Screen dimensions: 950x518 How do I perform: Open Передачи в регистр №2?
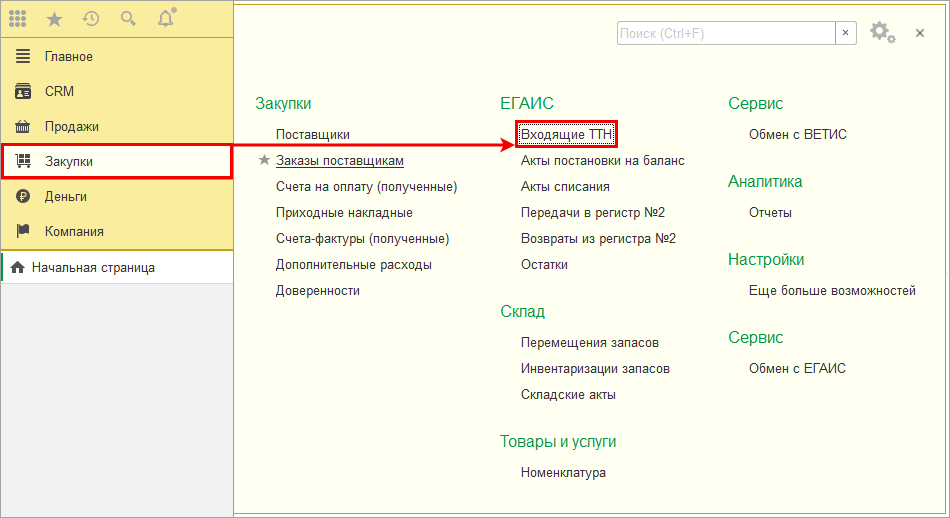click(593, 213)
